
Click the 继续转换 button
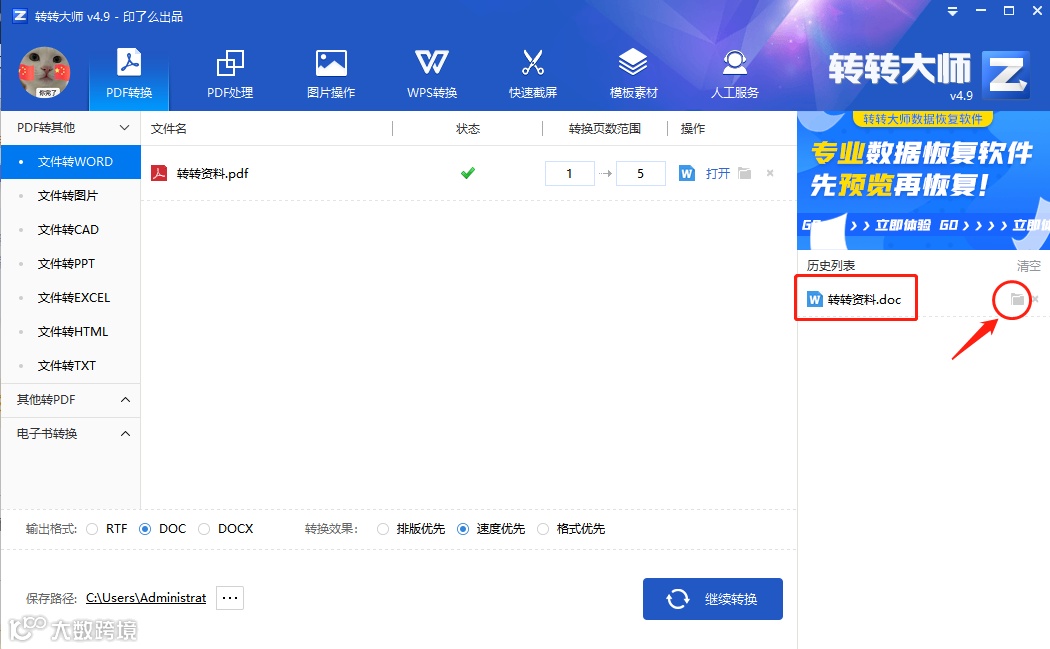pyautogui.click(x=712, y=599)
